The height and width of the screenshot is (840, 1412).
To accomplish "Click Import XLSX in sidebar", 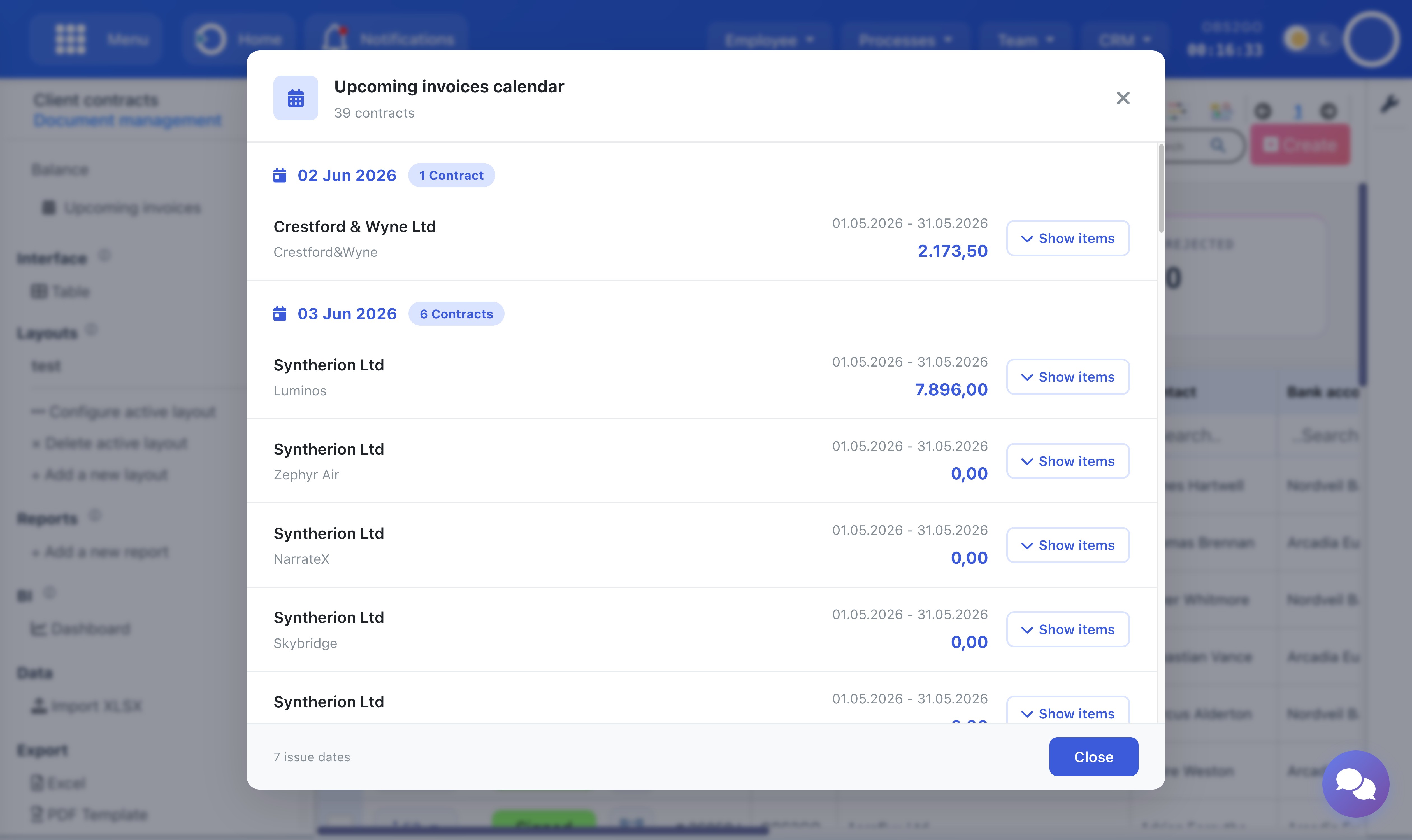I will pyautogui.click(x=86, y=706).
